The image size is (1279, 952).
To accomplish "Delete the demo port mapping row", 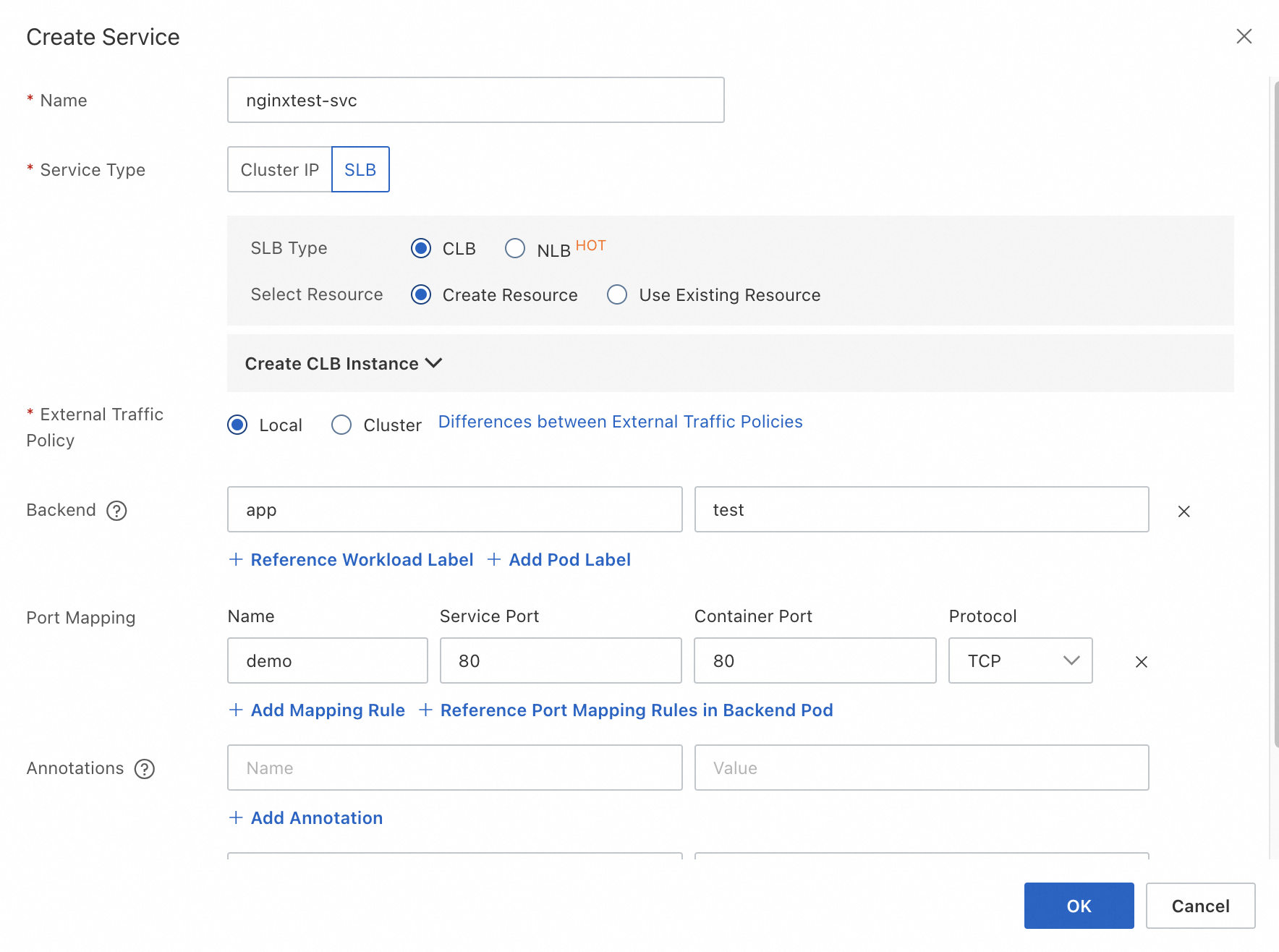I will point(1141,662).
